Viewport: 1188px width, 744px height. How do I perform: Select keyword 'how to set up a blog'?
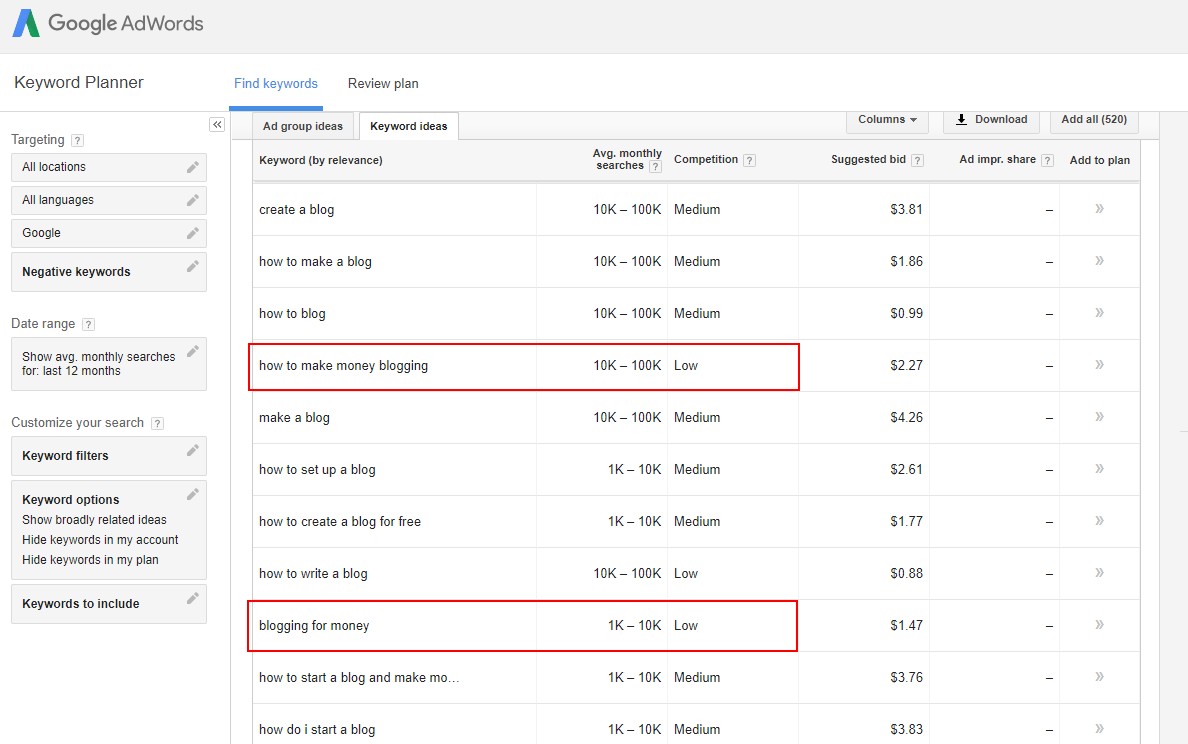click(x=317, y=470)
